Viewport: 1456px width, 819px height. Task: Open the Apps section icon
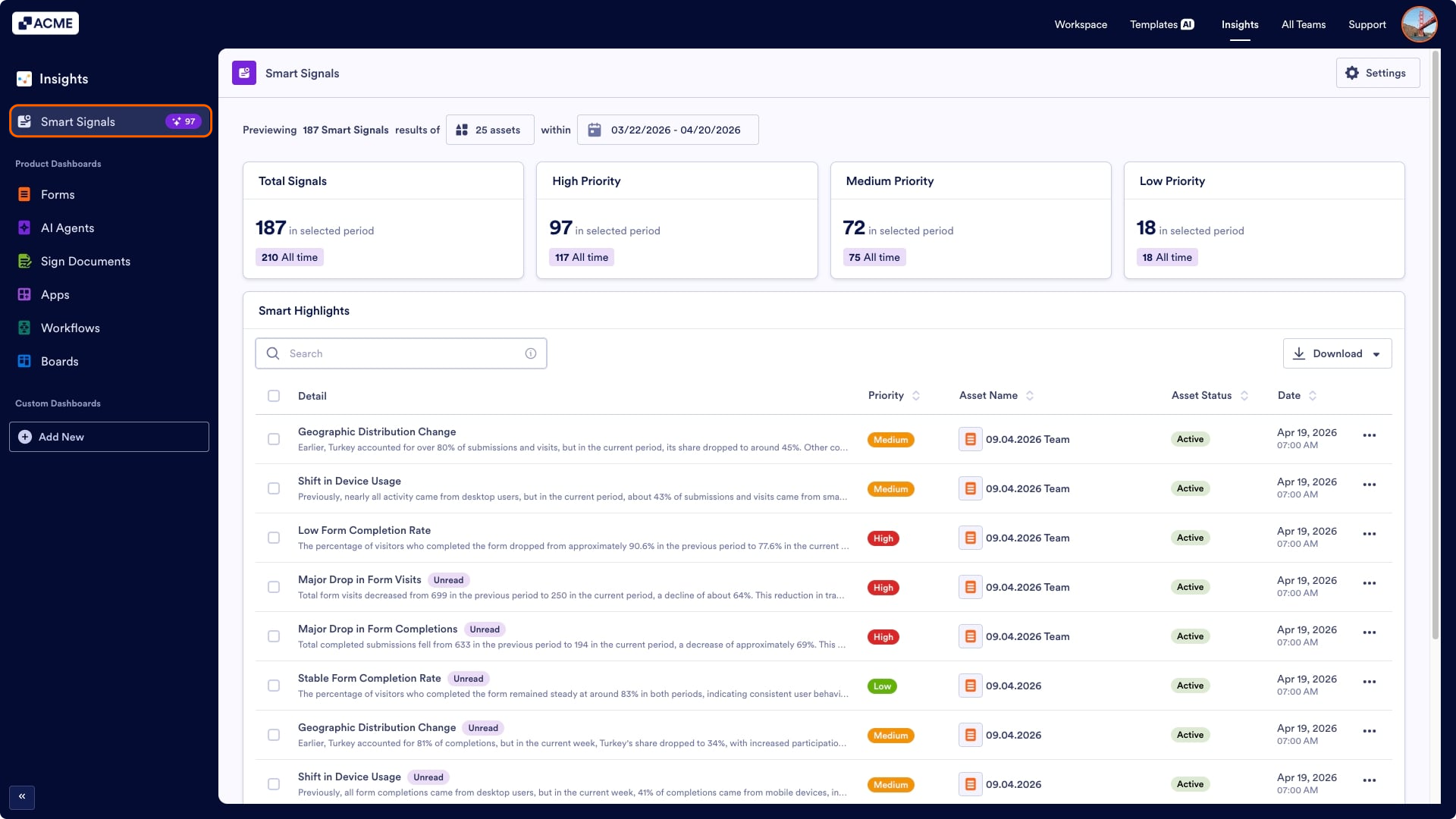[25, 294]
